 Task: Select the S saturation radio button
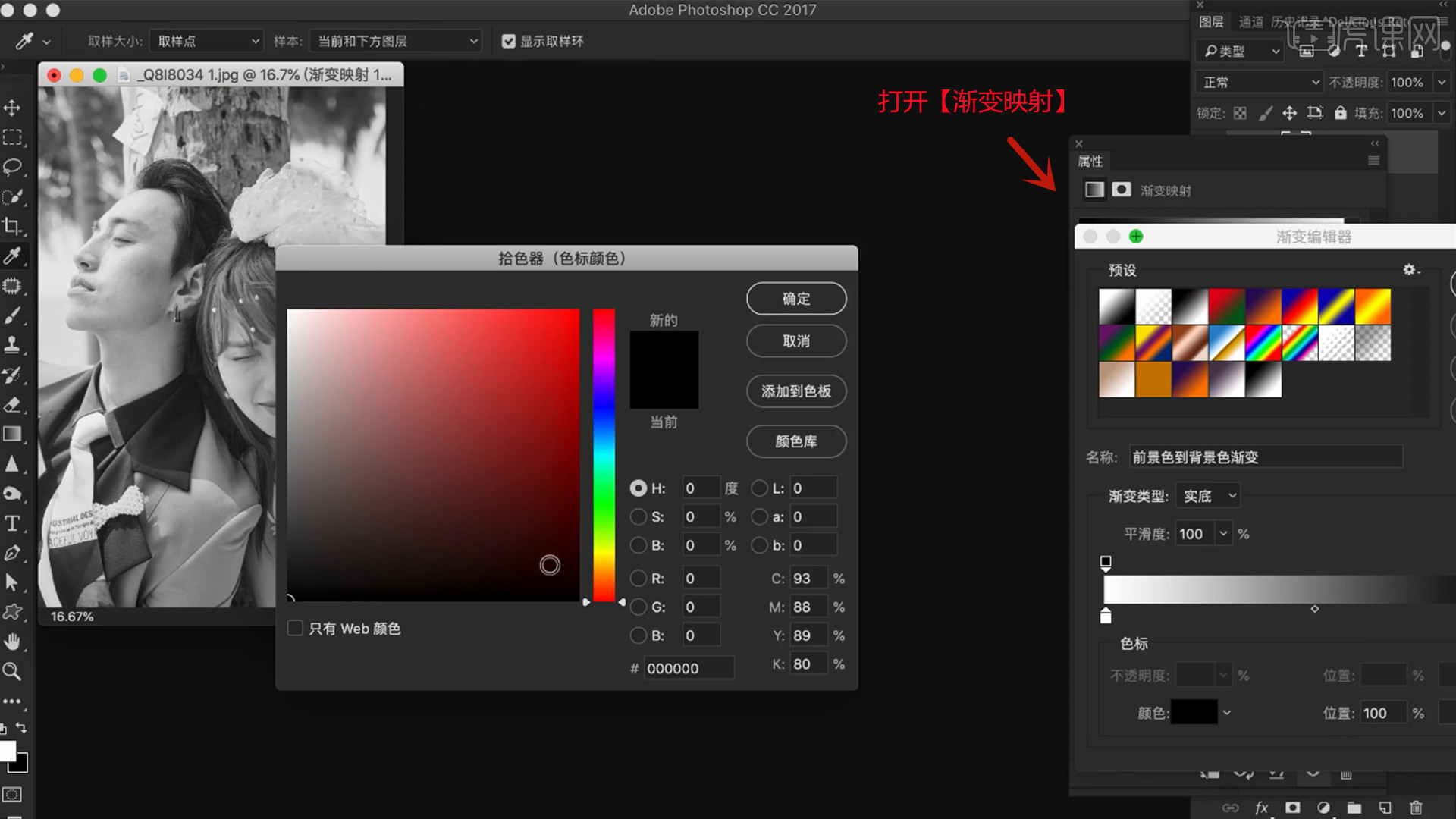(x=639, y=517)
